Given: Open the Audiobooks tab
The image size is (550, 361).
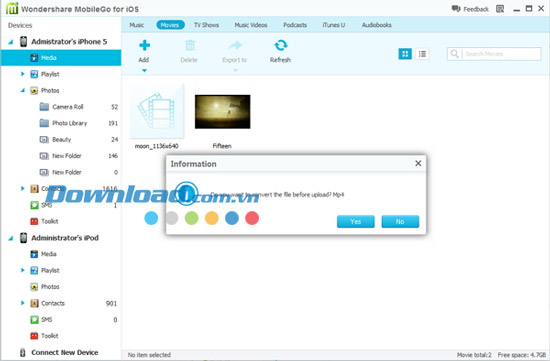Looking at the screenshot, I should tap(376, 25).
